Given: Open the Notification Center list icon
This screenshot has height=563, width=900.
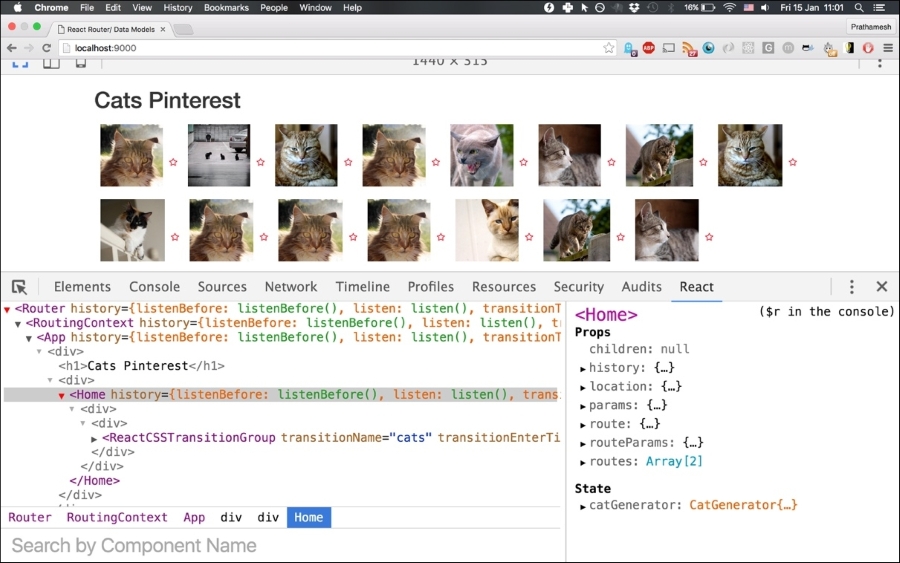Looking at the screenshot, I should (x=879, y=7).
